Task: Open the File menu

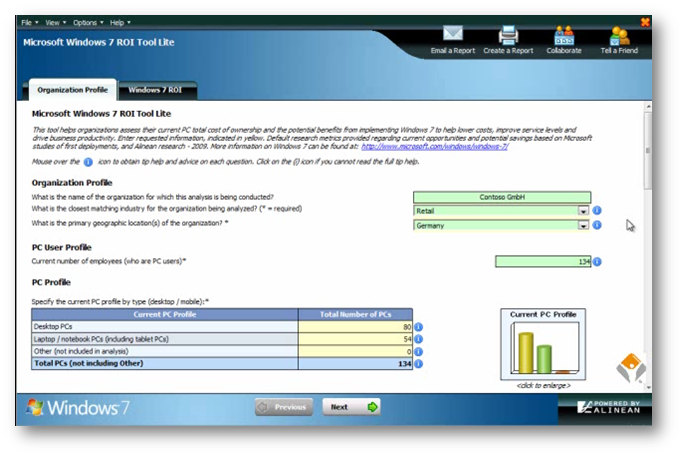Action: (x=30, y=23)
